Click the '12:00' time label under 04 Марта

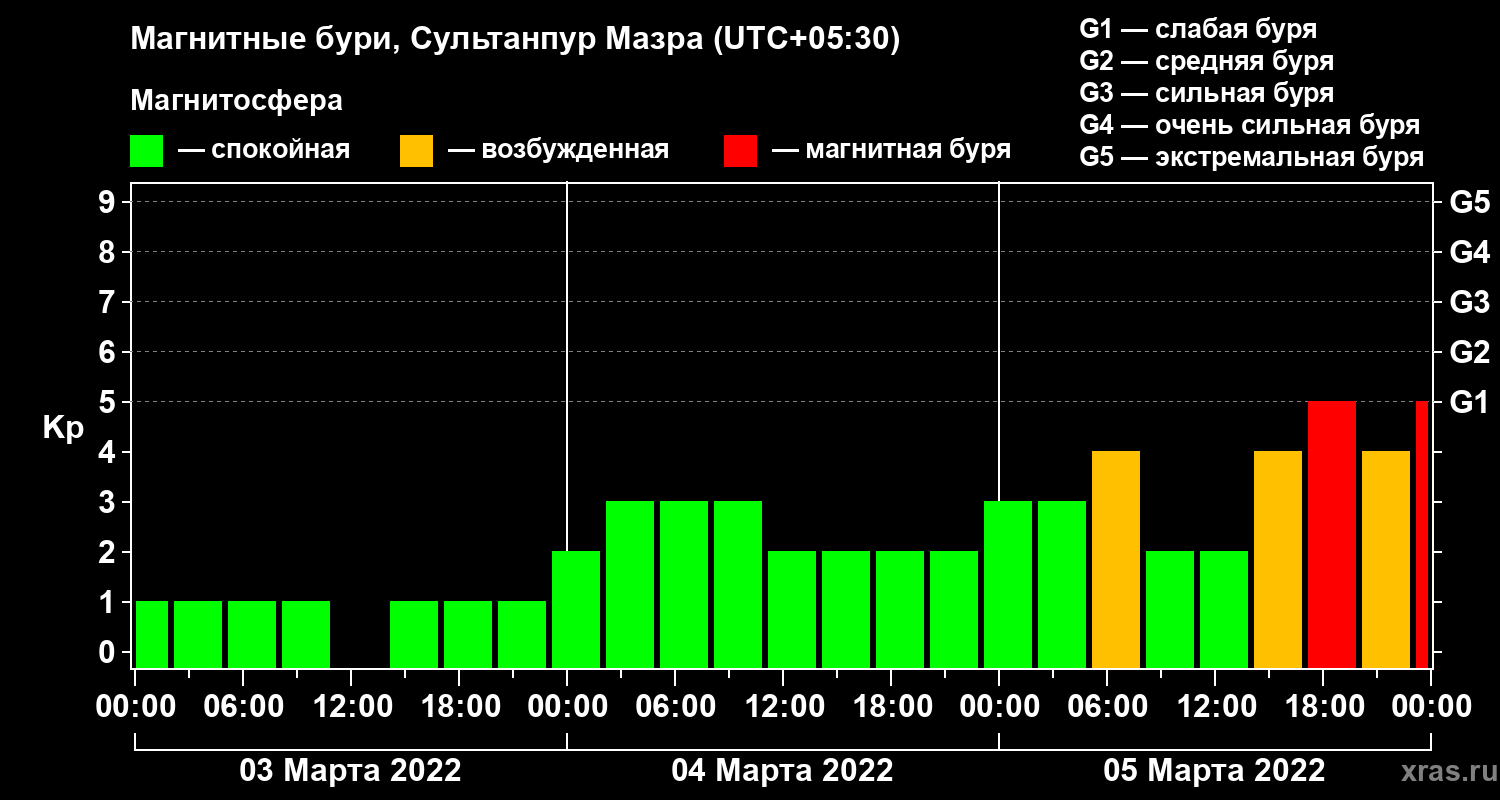pyautogui.click(x=784, y=707)
